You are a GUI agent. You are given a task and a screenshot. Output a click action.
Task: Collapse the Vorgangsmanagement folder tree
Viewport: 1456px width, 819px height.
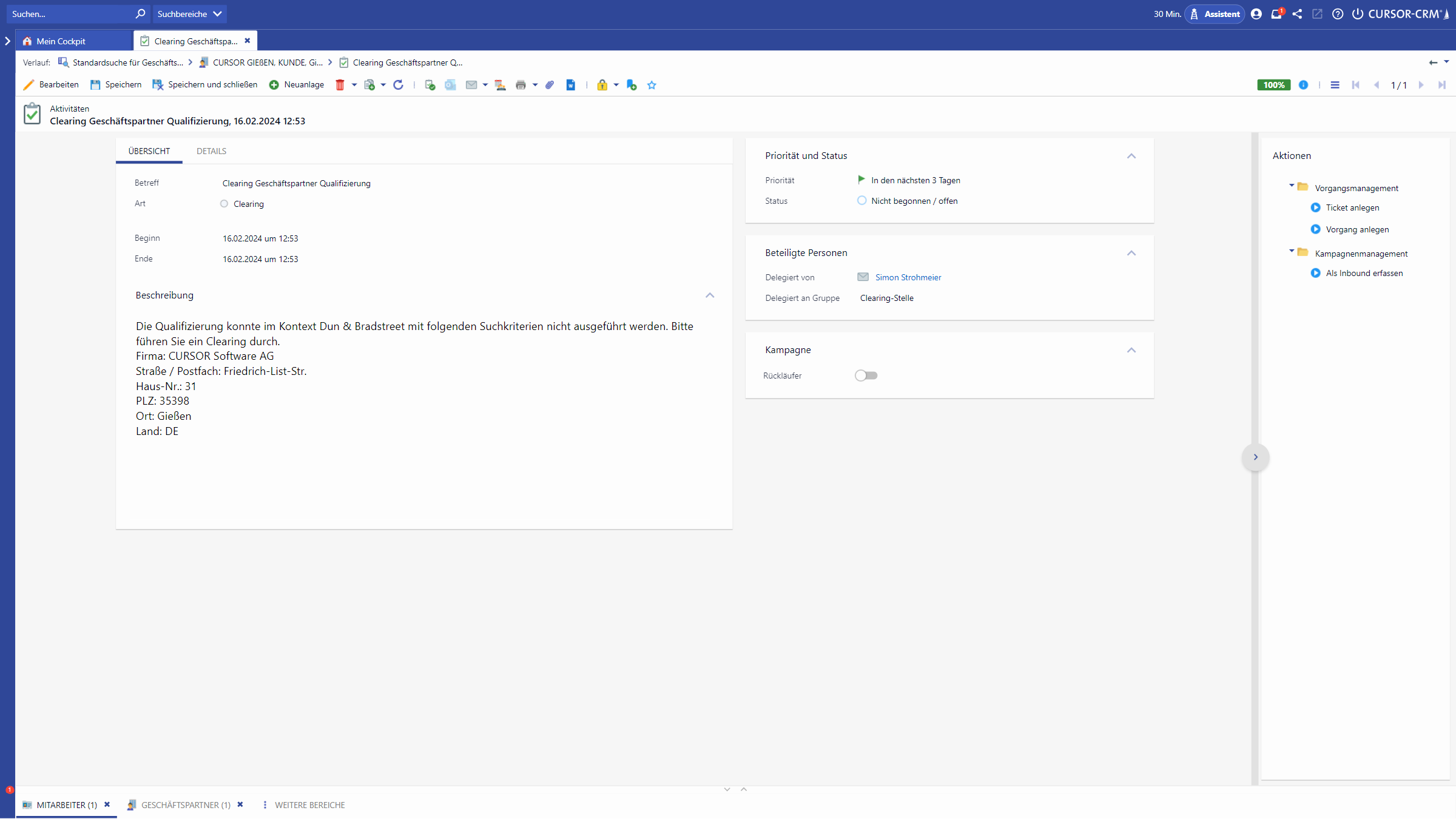(1292, 186)
